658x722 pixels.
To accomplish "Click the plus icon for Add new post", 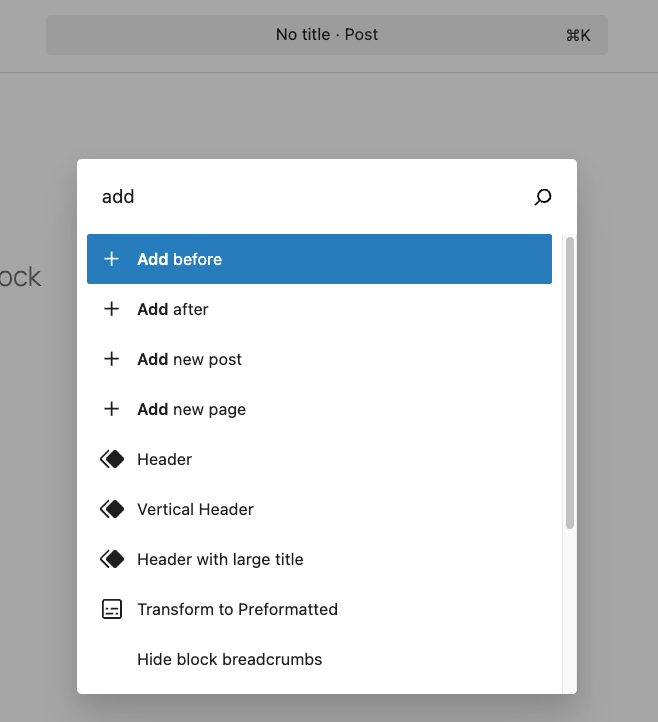I will point(112,359).
